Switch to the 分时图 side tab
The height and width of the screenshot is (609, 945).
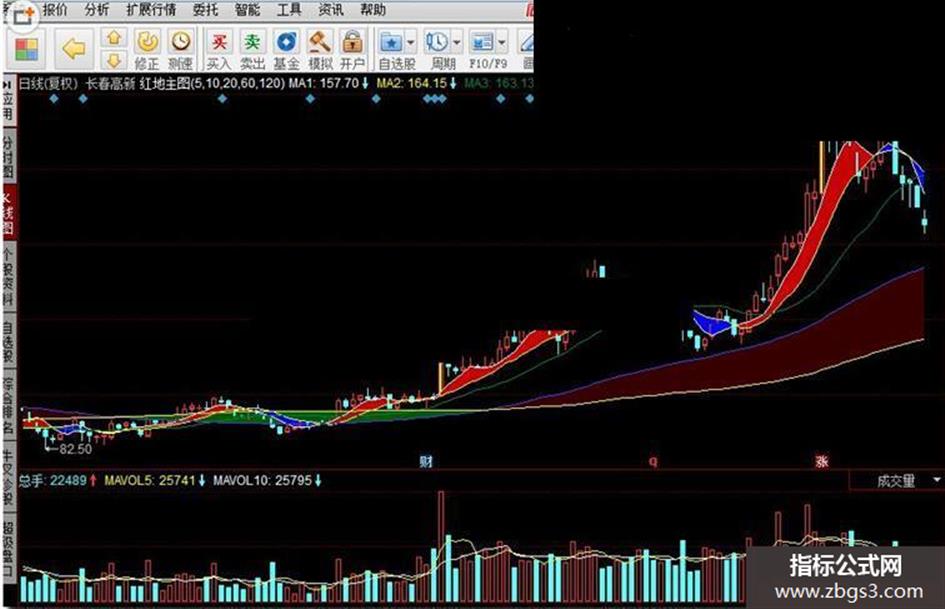click(8, 157)
